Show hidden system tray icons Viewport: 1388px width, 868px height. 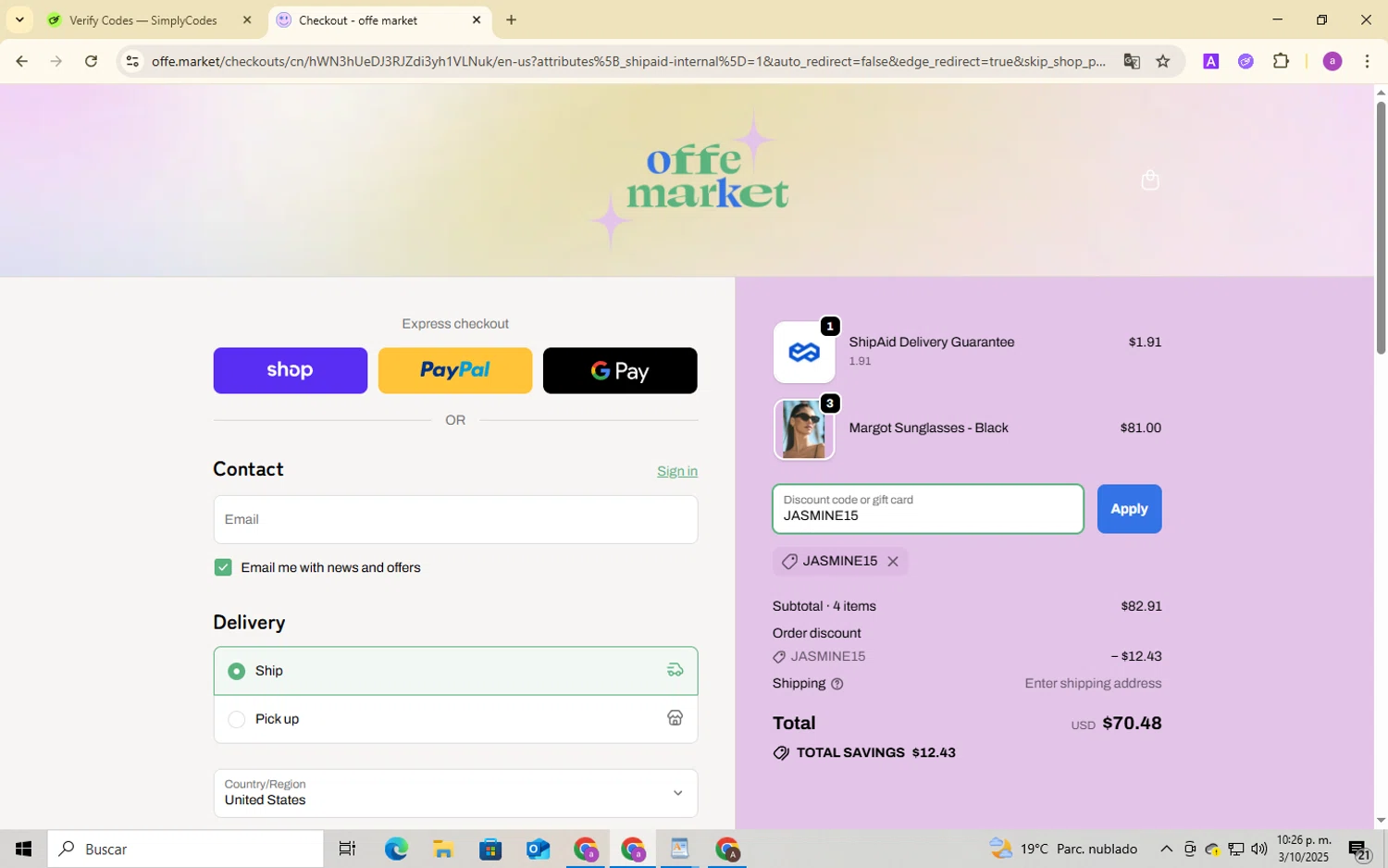(x=1166, y=849)
